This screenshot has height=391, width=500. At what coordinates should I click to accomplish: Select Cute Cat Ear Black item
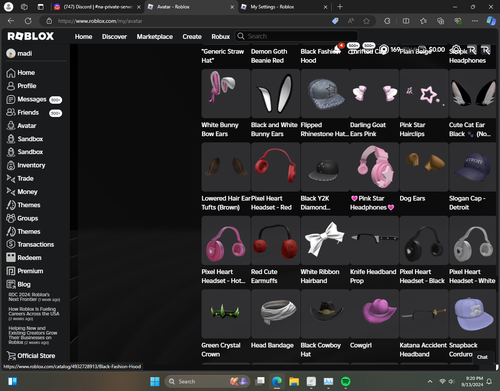473,93
